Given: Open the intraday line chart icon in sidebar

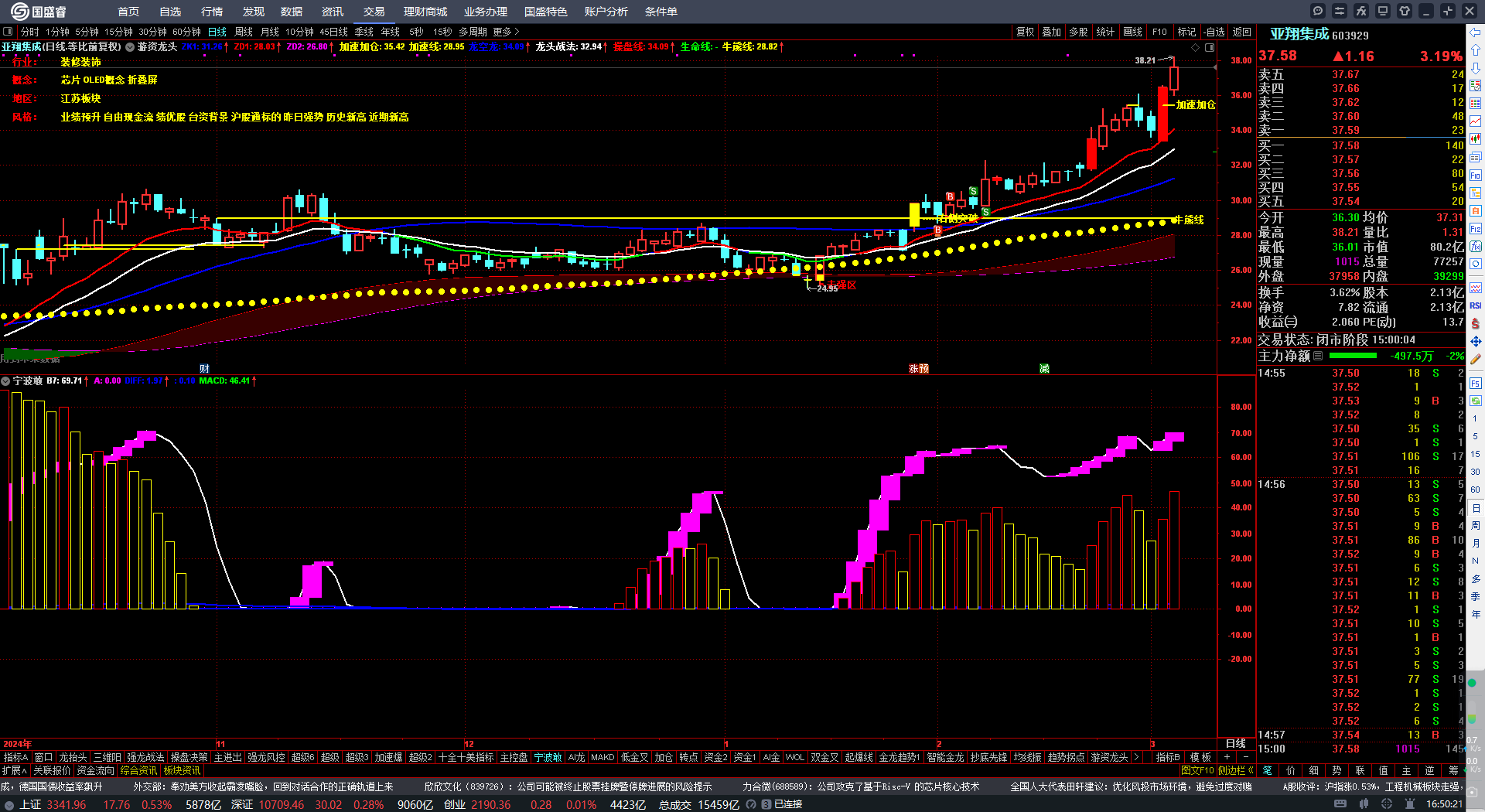Looking at the screenshot, I should coord(1476,121).
